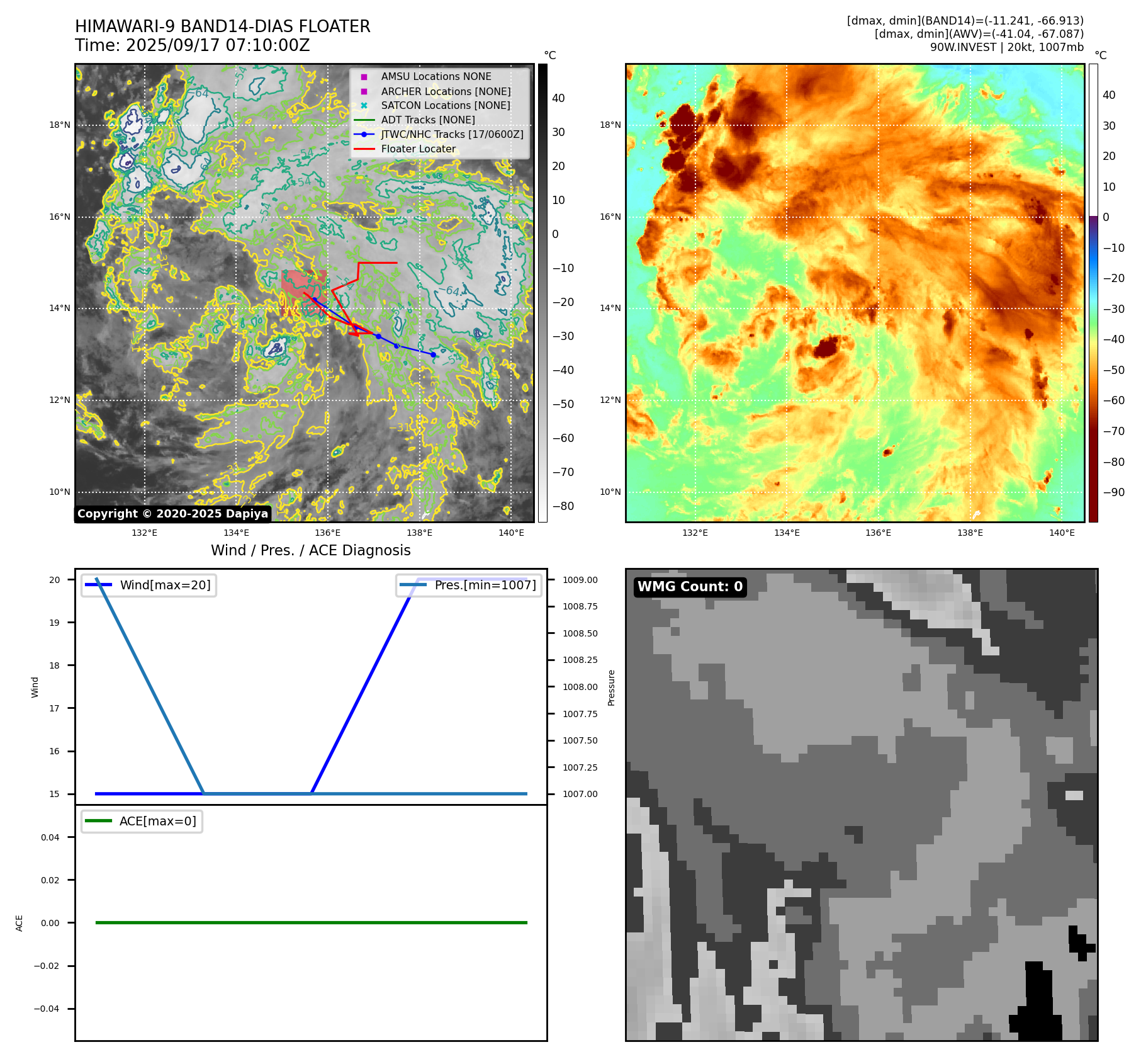Click the '1009.00' pressure axis tick
The image size is (1141, 1064).
pyautogui.click(x=580, y=580)
